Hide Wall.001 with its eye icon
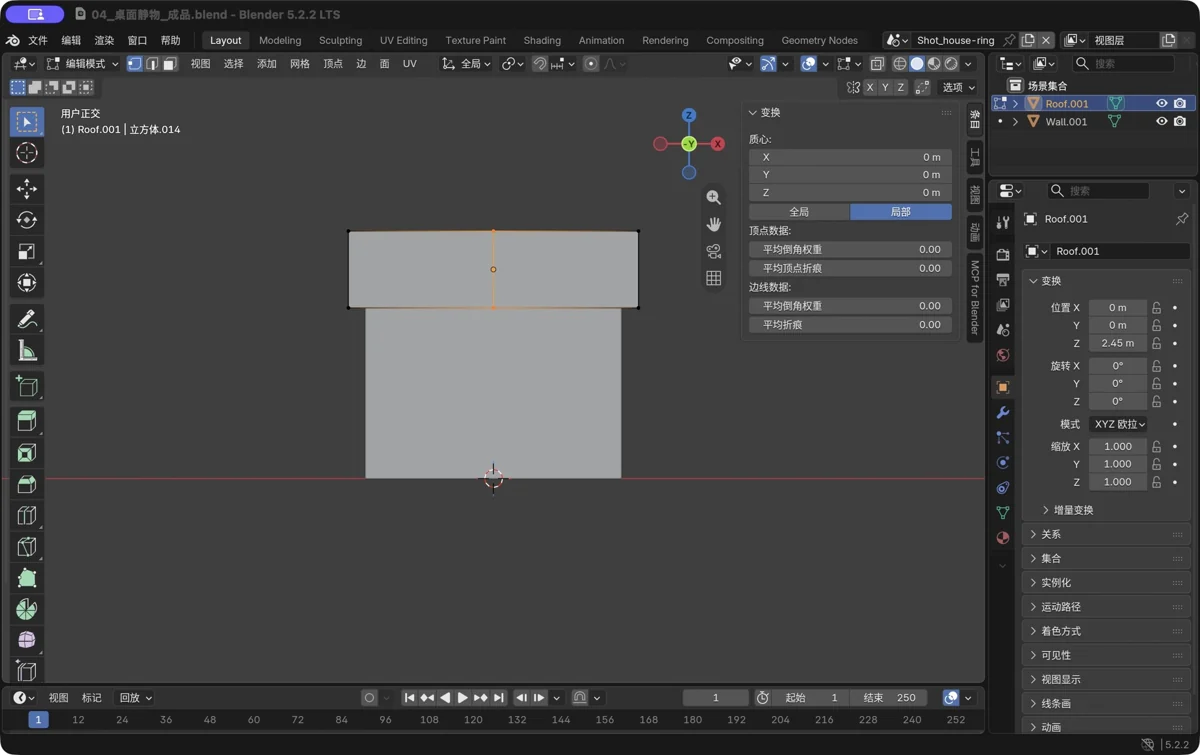1200x755 pixels. click(1161, 122)
